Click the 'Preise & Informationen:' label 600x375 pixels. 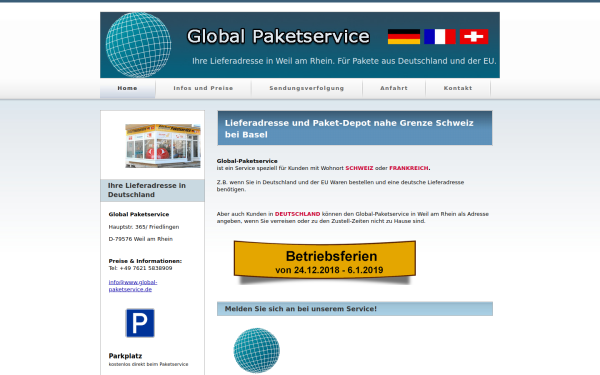(145, 261)
